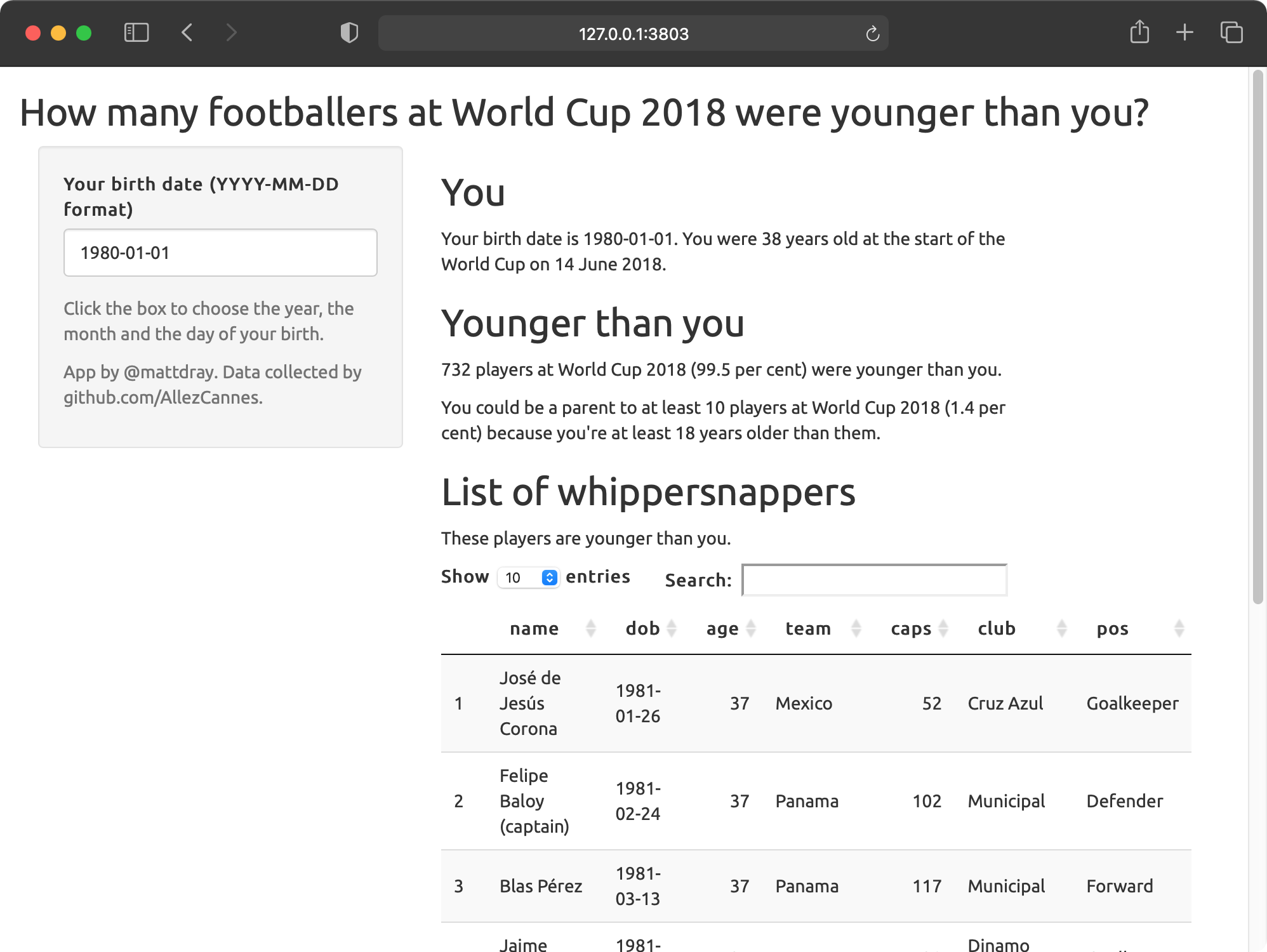This screenshot has height=952, width=1267.
Task: Sort players by team using the column arrows
Action: click(856, 628)
